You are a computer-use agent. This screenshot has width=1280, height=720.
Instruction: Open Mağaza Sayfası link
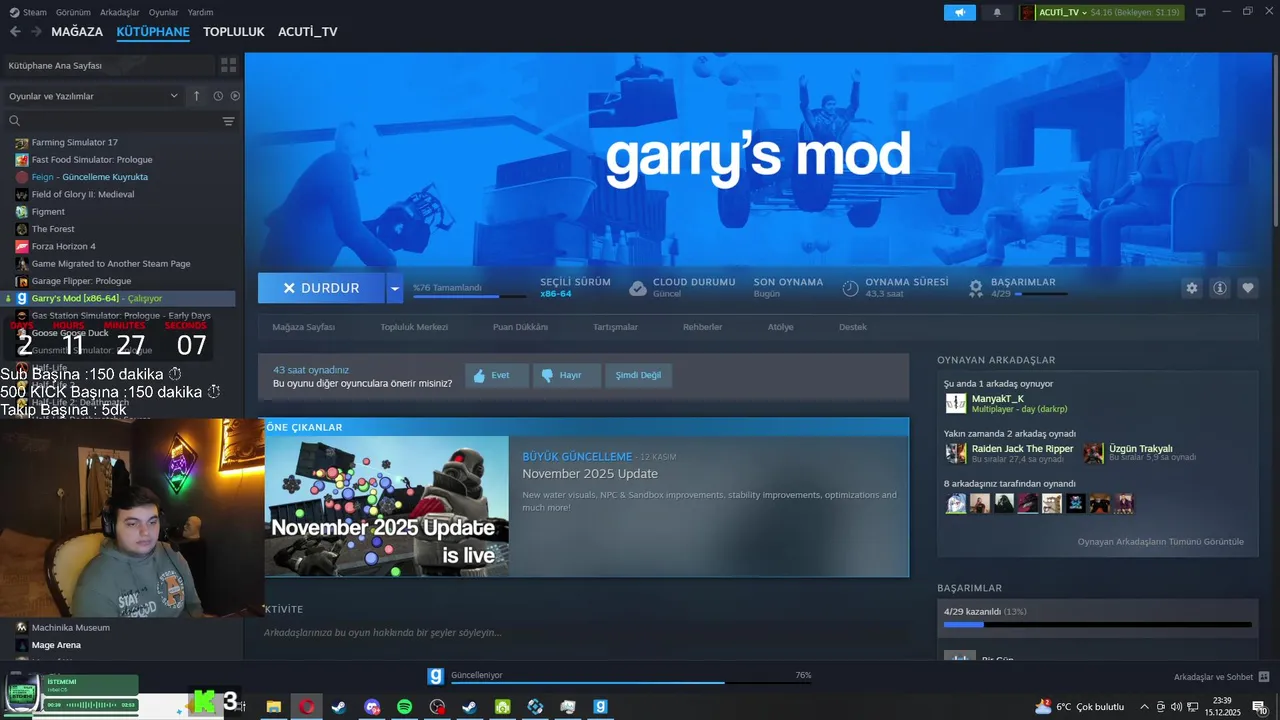[x=304, y=327]
